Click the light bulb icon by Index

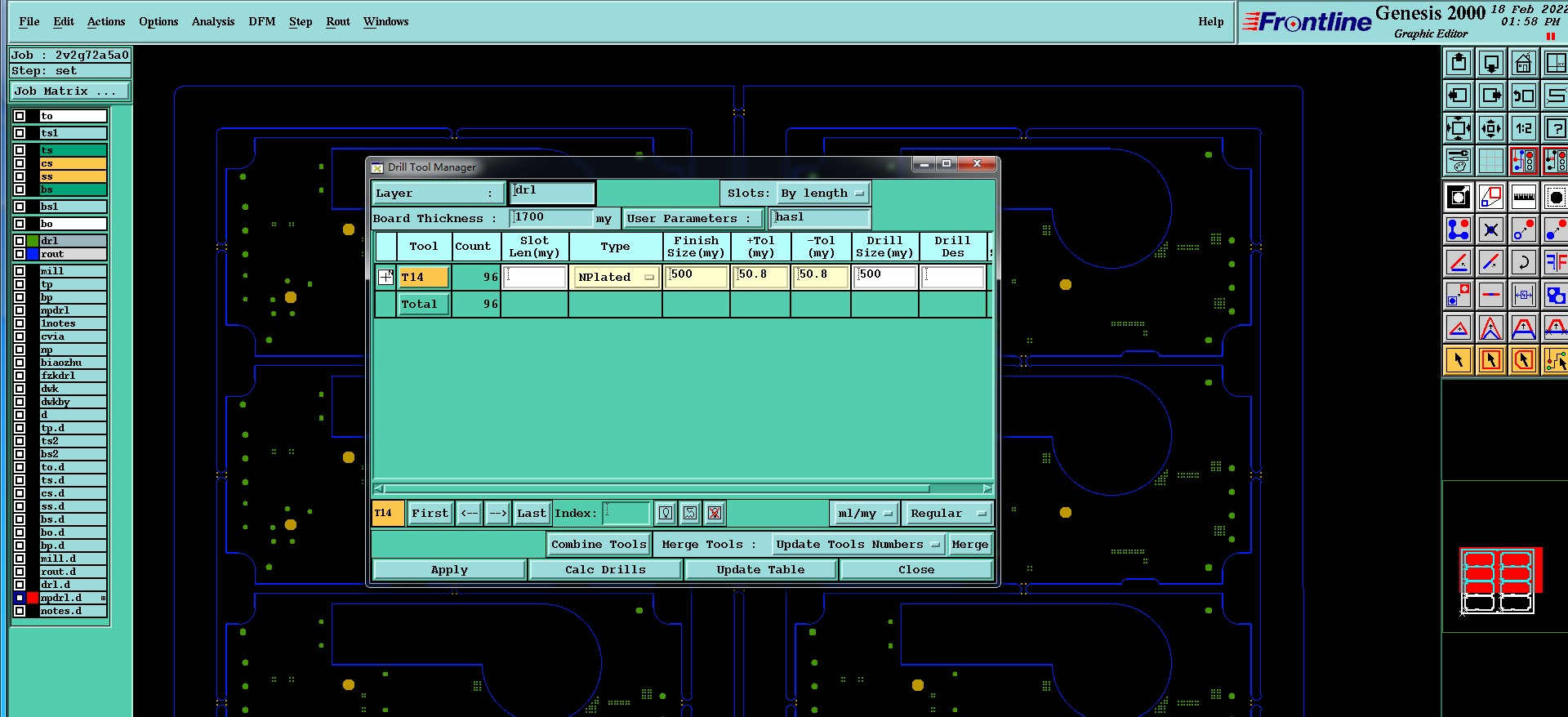666,513
